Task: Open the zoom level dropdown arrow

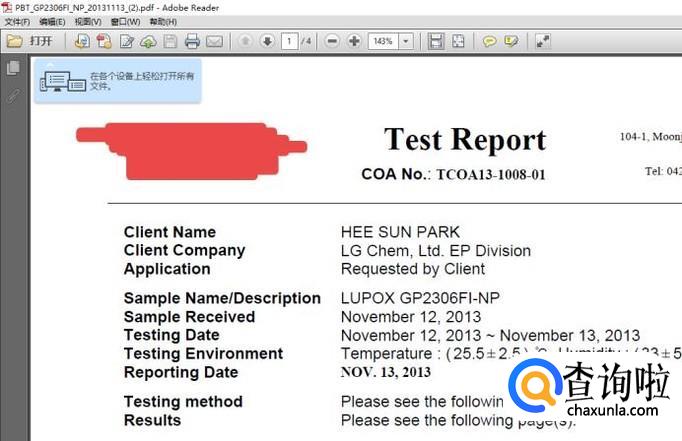Action: pyautogui.click(x=406, y=41)
